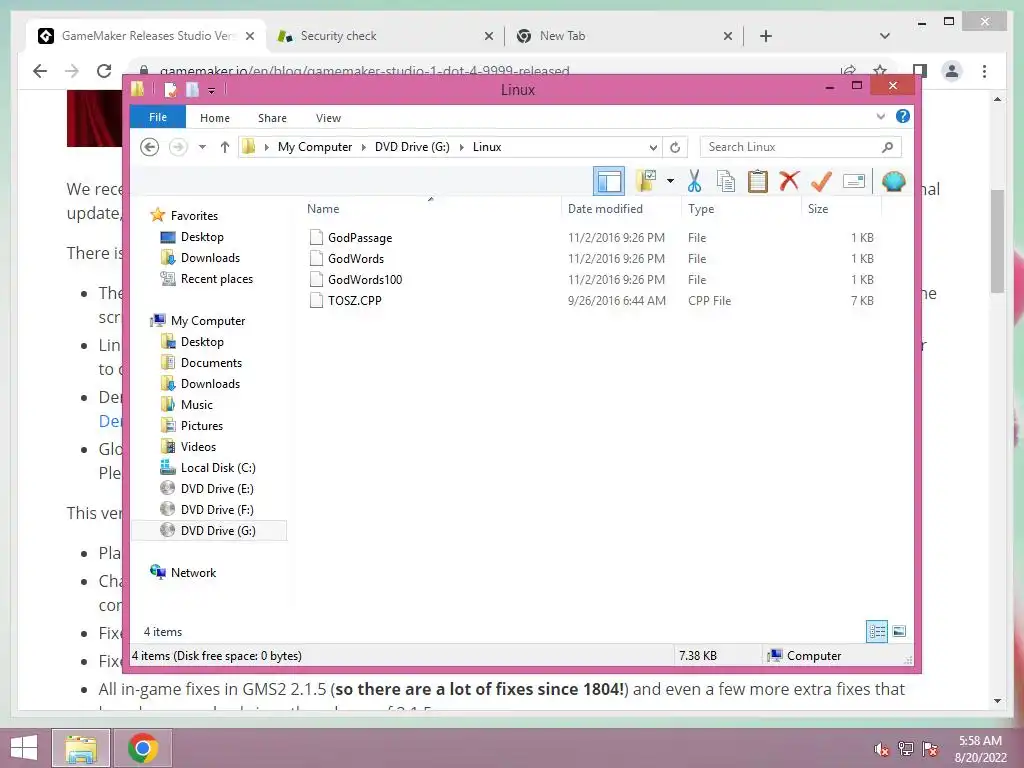Select the GodWords100 file

coord(365,280)
